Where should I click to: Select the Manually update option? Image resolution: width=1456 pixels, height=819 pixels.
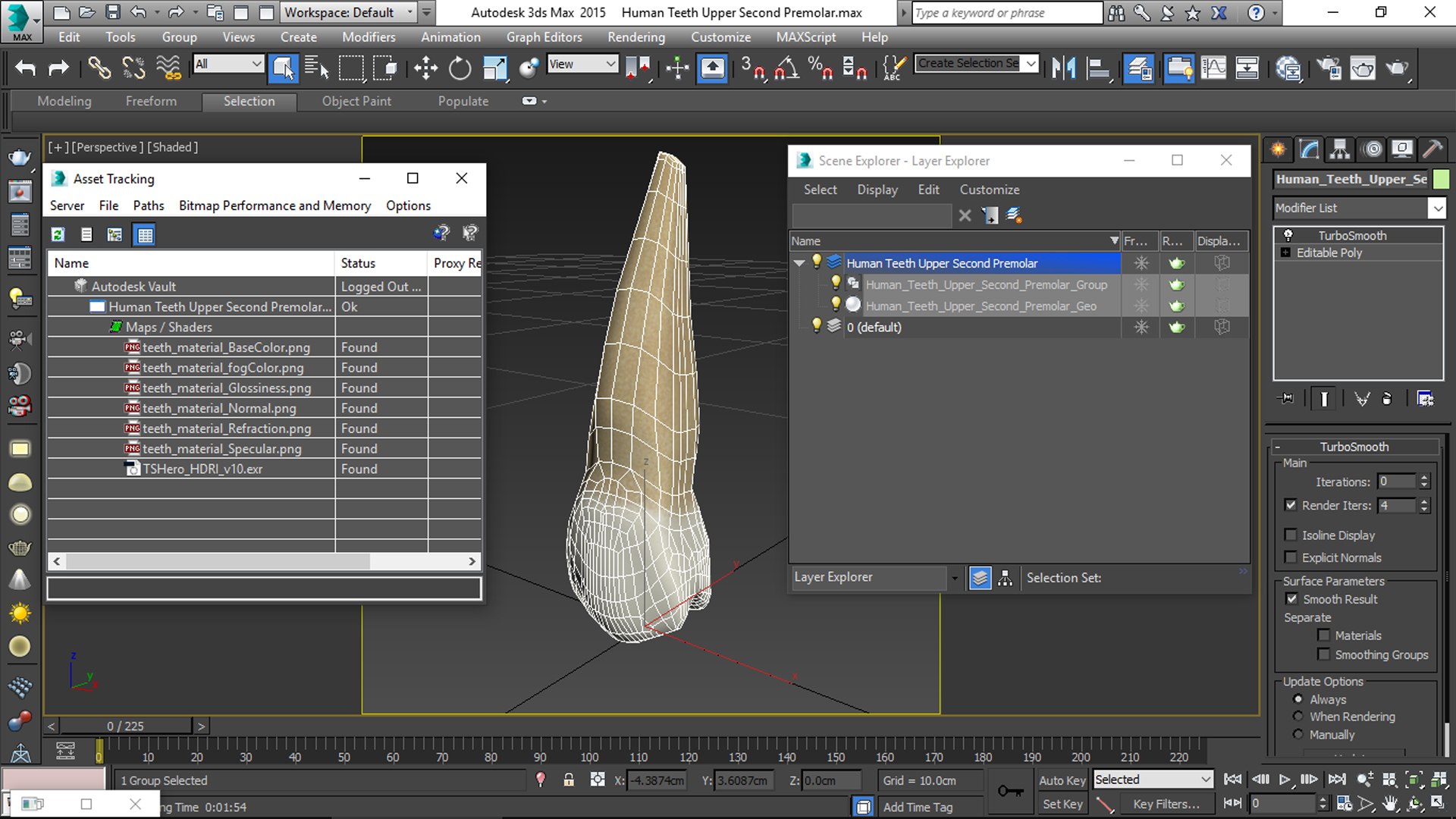[1298, 735]
